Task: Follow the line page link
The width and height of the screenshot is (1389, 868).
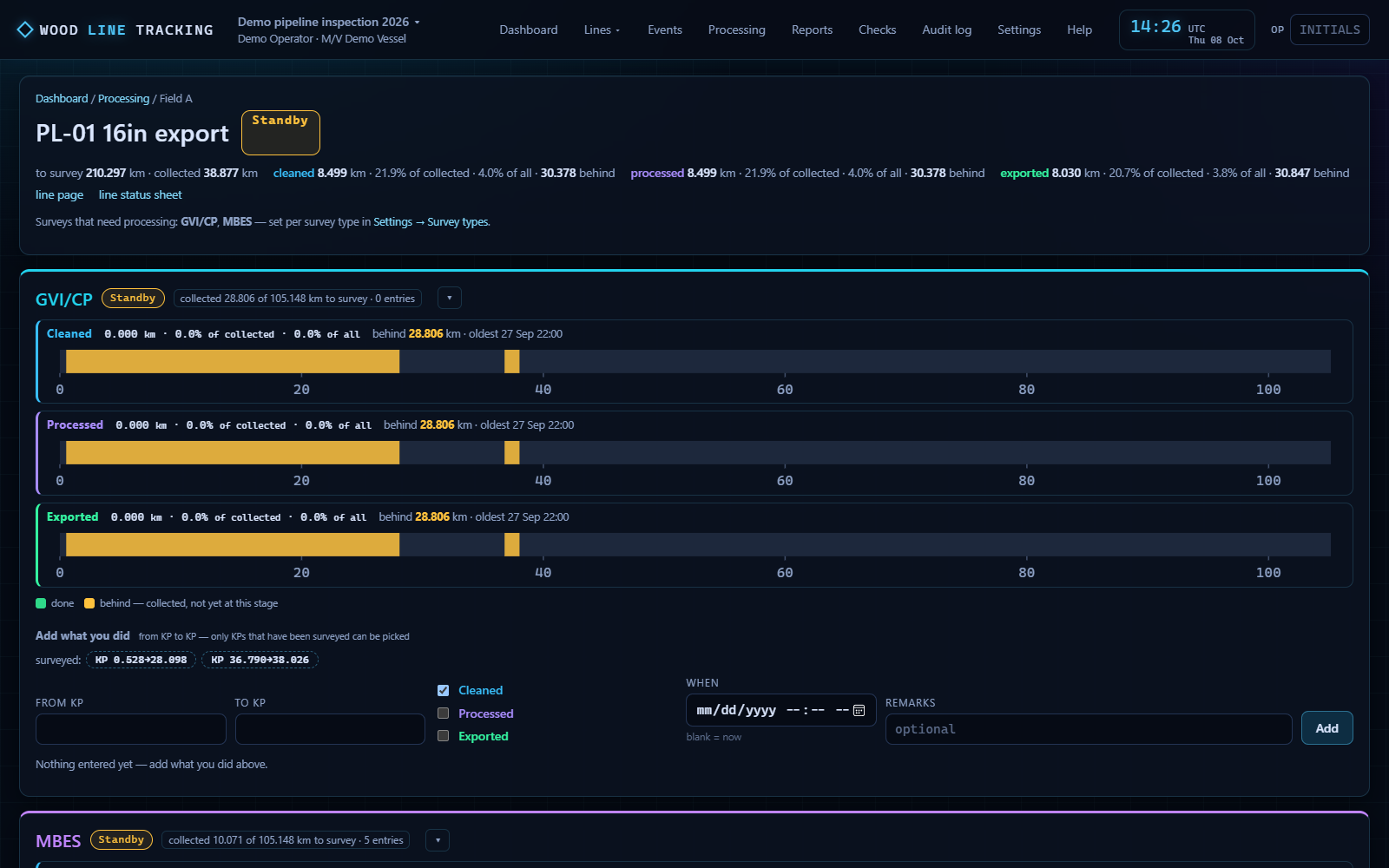Action: pos(60,194)
